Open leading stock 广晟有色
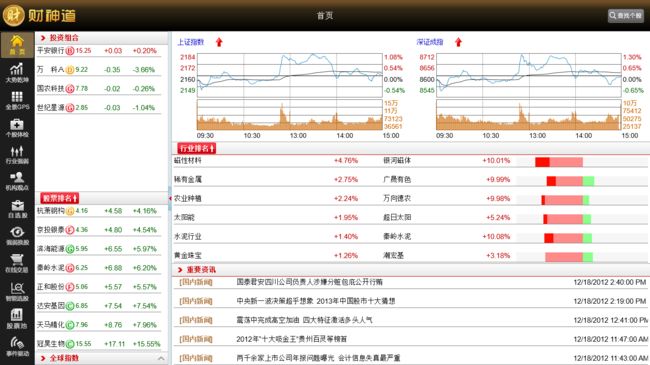Image resolution: width=650 pixels, height=365 pixels. pos(397,180)
